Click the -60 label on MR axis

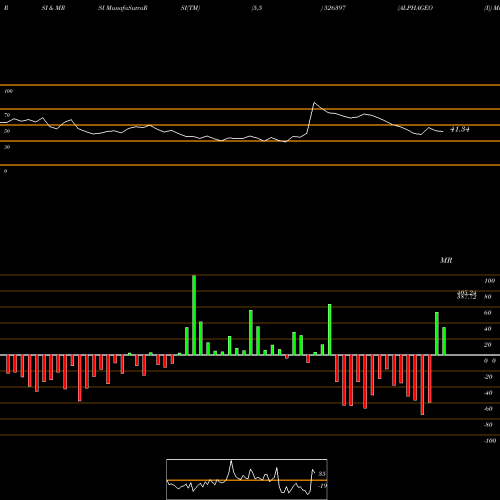[488, 409]
